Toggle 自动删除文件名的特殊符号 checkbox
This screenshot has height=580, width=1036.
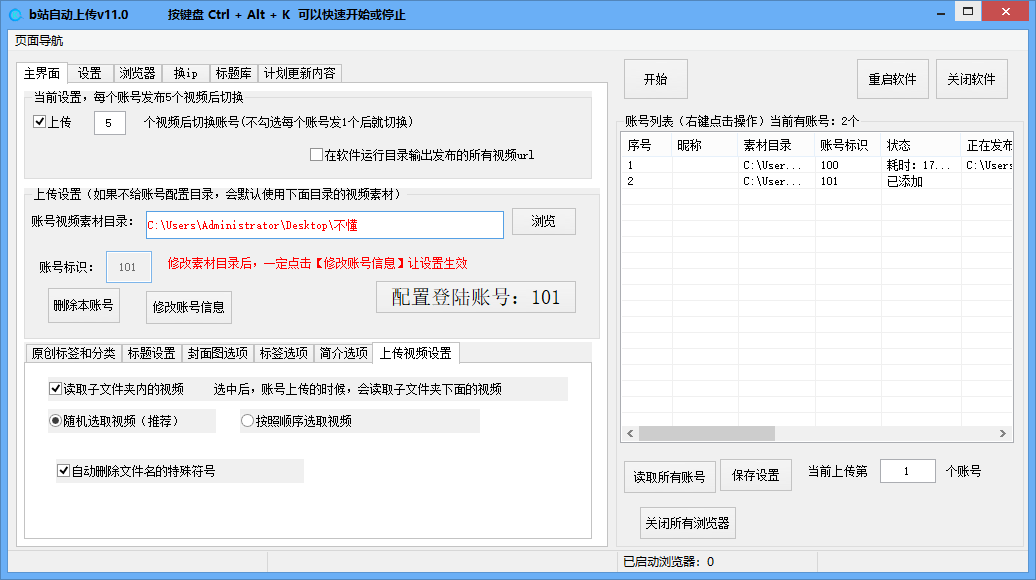(63, 471)
